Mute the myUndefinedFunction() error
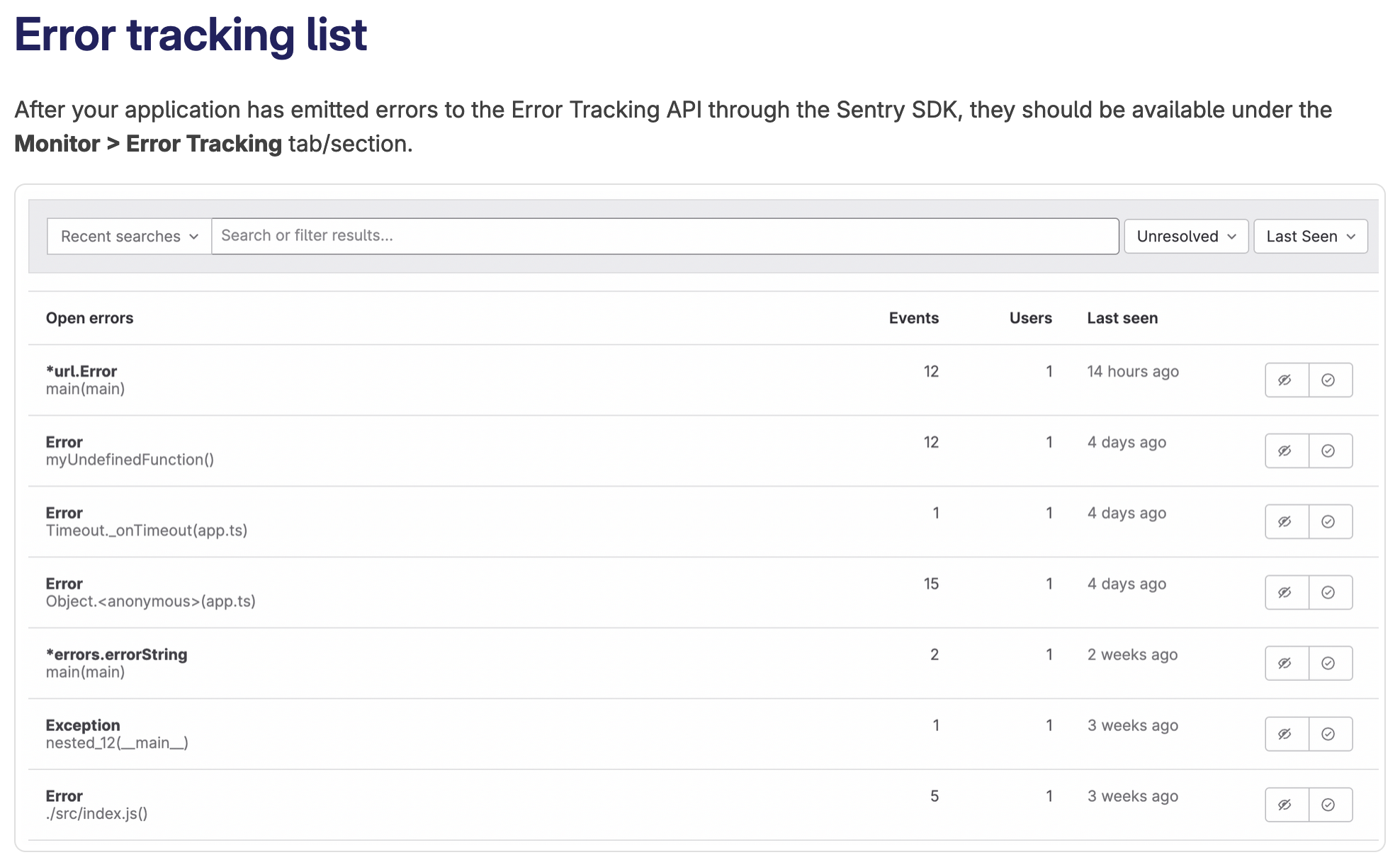The height and width of the screenshot is (867, 1400). pos(1286,450)
